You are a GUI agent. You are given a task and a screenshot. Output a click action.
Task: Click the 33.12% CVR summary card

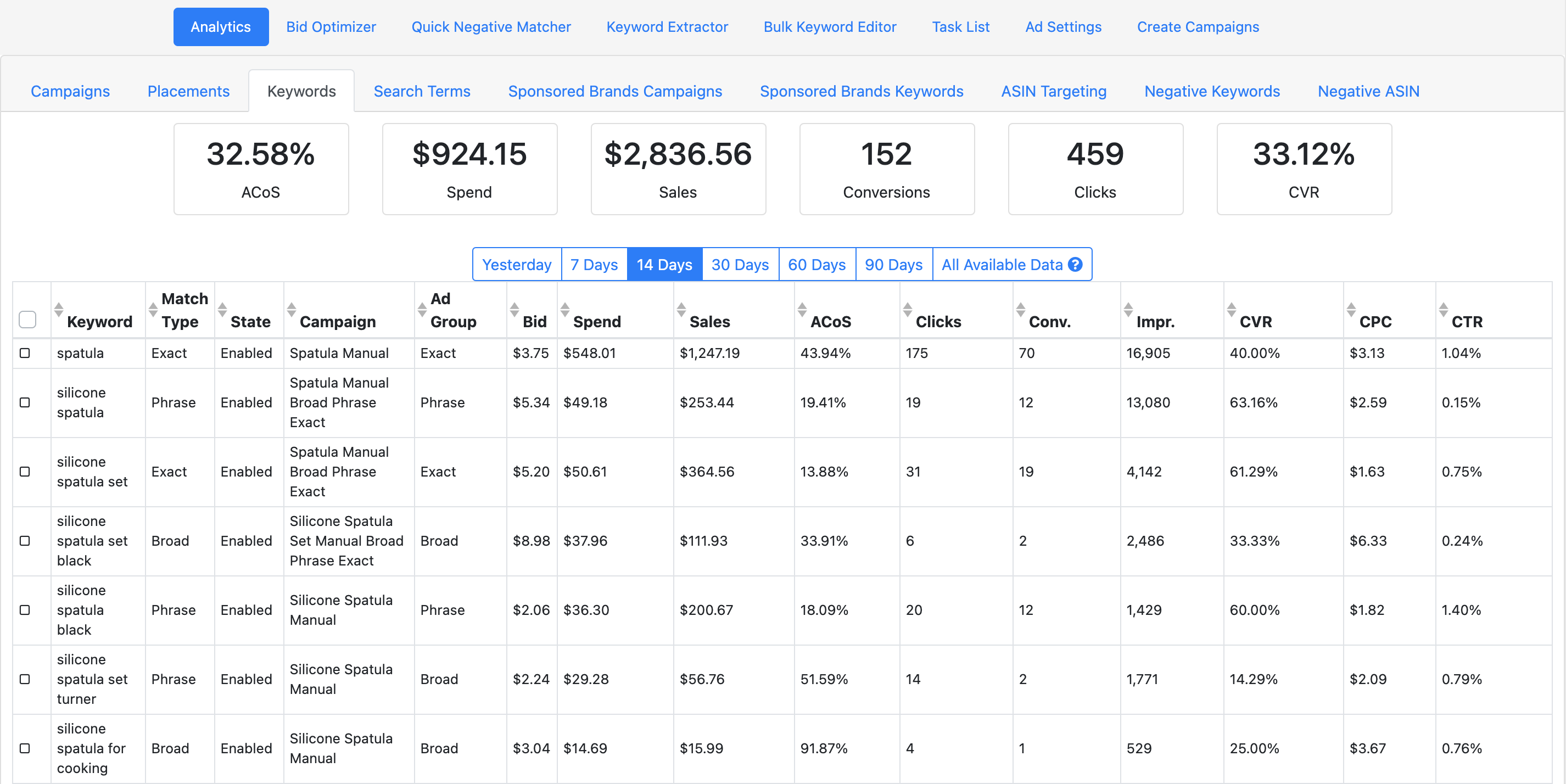tap(1304, 169)
